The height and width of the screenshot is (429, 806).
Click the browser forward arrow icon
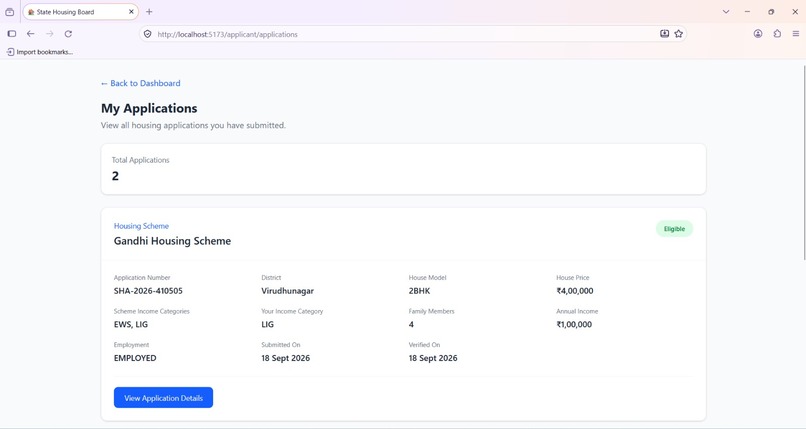50,34
